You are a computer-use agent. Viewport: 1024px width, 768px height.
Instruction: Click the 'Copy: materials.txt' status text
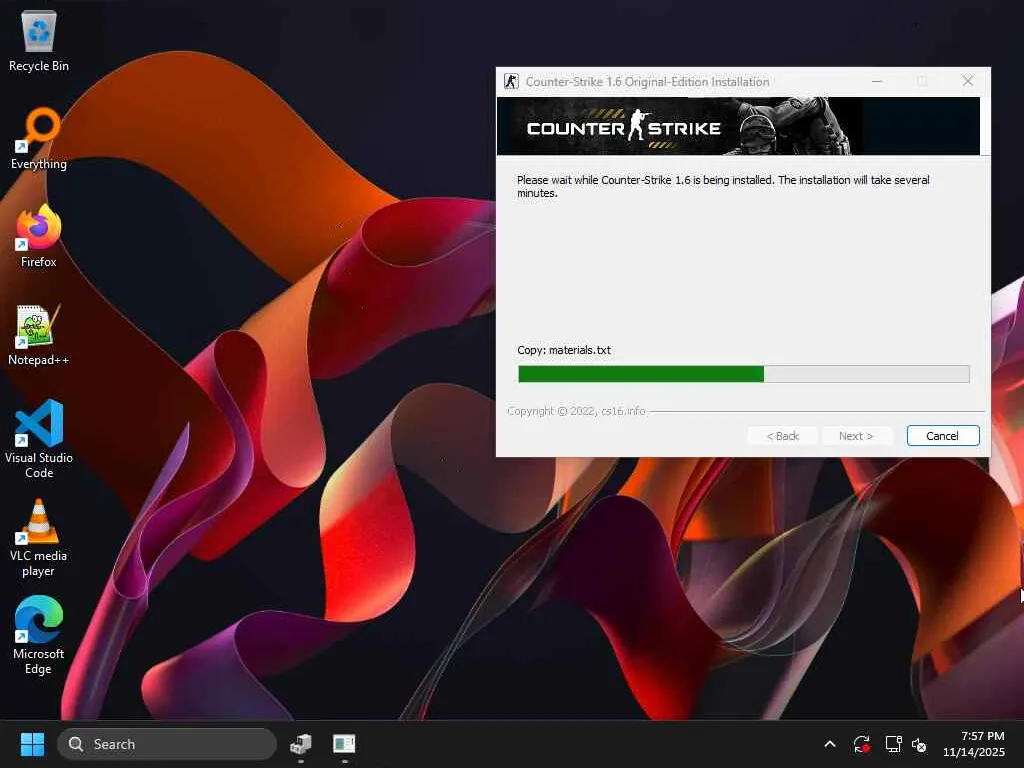pyautogui.click(x=564, y=350)
